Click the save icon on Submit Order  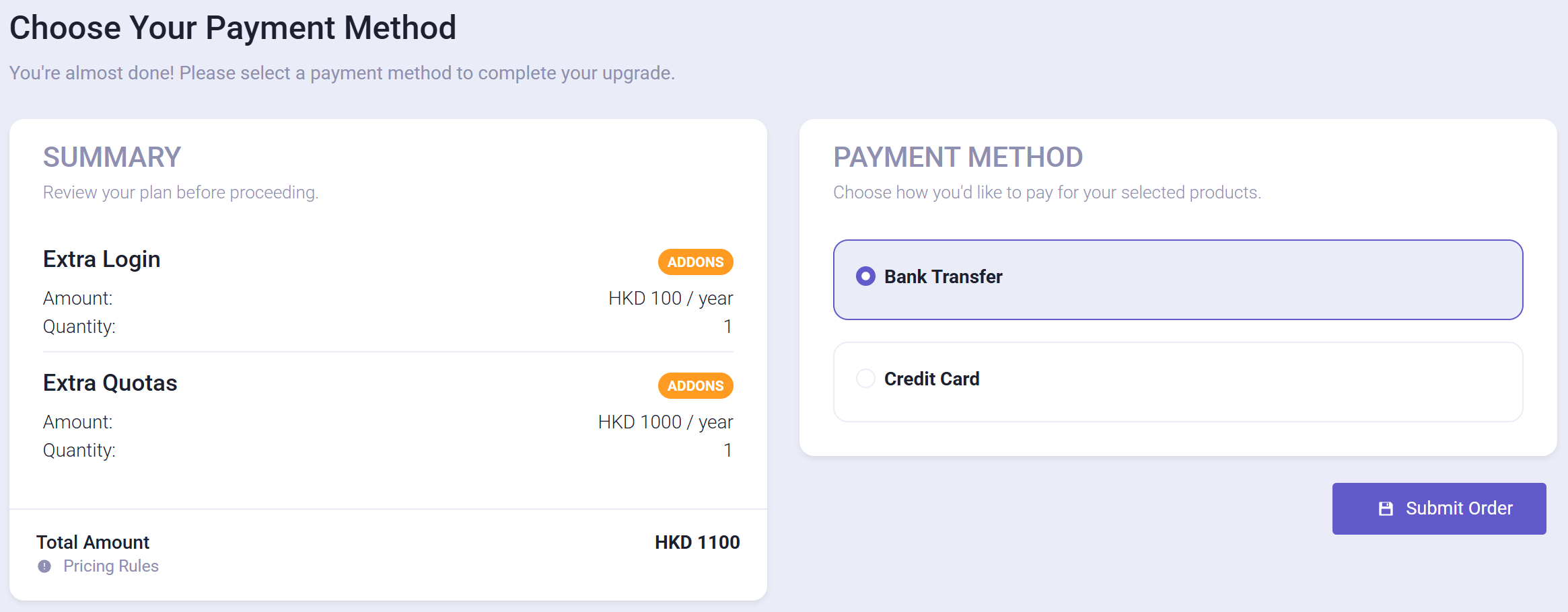click(x=1386, y=508)
